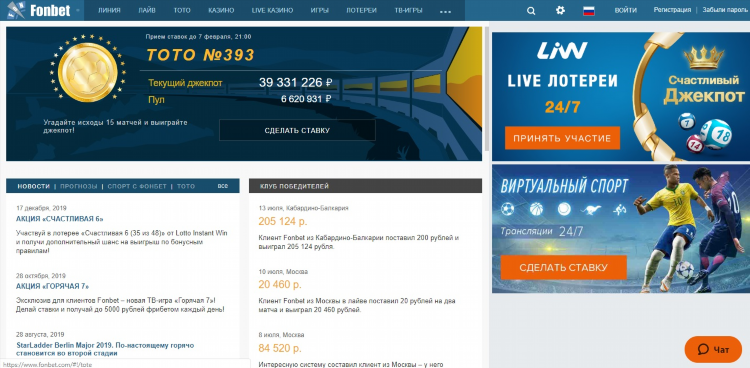Open the ЛОТЕРЕИ menu item
The height and width of the screenshot is (368, 750).
pos(361,11)
